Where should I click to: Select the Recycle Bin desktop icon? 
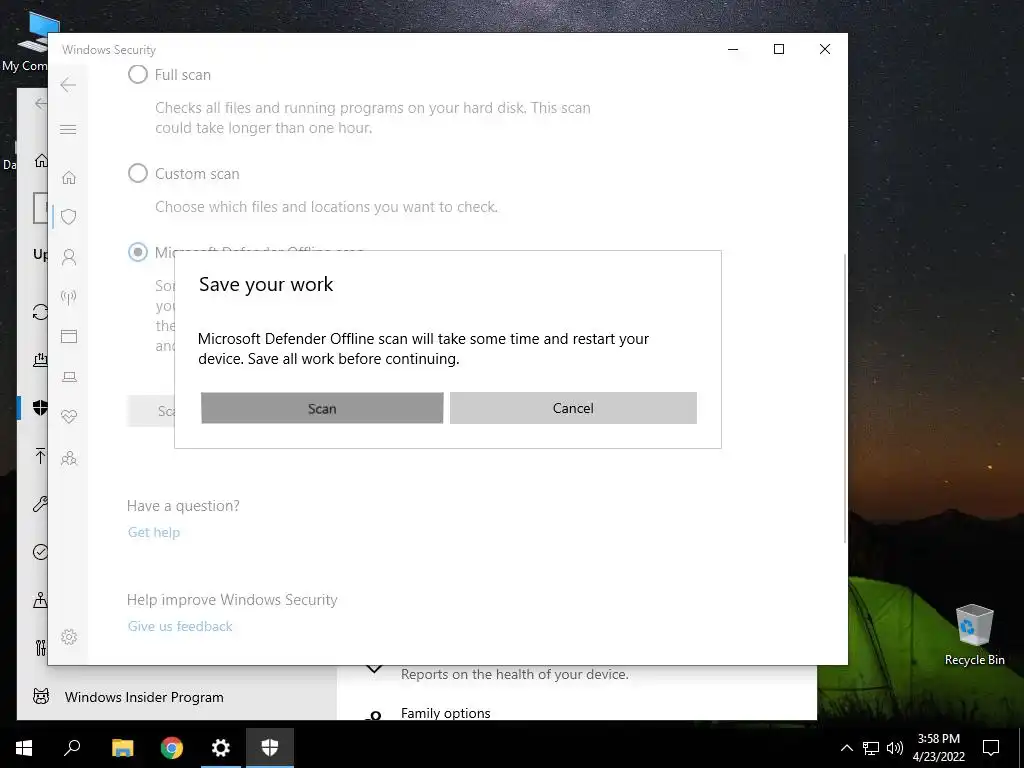(974, 635)
